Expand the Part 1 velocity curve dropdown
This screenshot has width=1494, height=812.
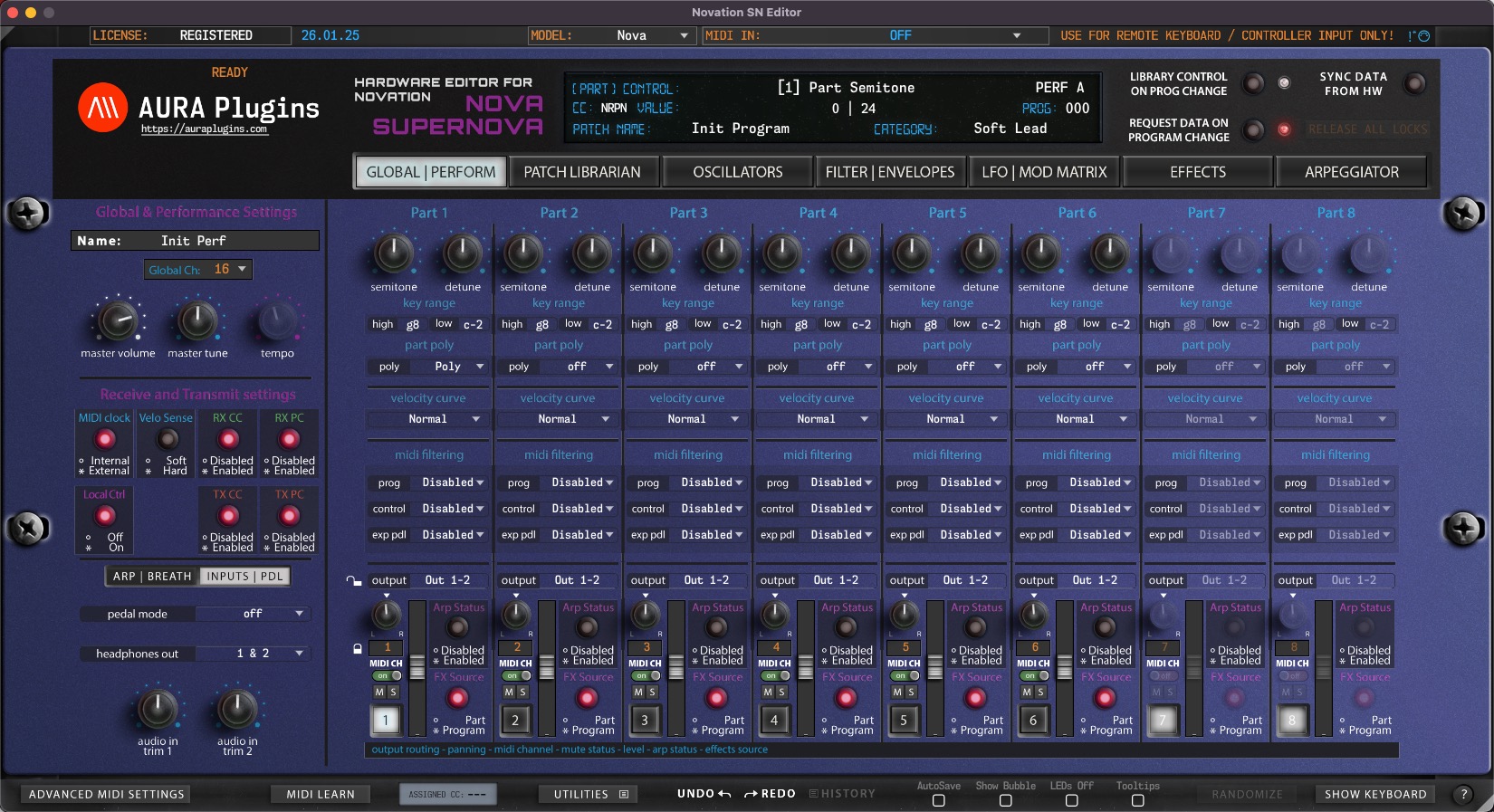428,419
